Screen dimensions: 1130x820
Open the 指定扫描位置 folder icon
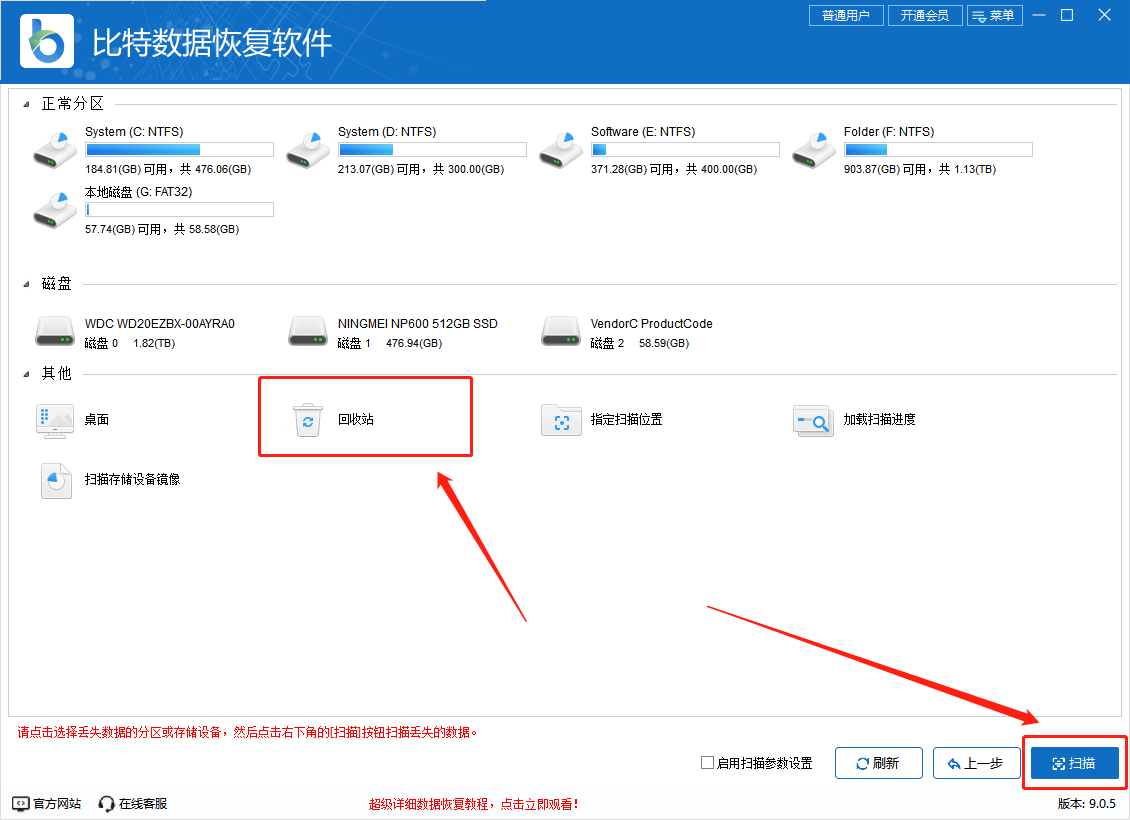click(x=561, y=420)
